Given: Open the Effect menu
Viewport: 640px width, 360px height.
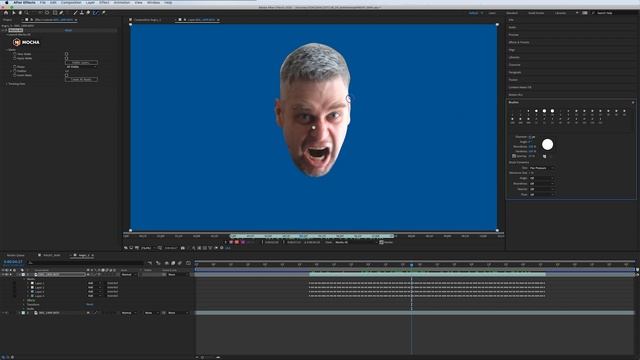Looking at the screenshot, I should coord(104,2).
